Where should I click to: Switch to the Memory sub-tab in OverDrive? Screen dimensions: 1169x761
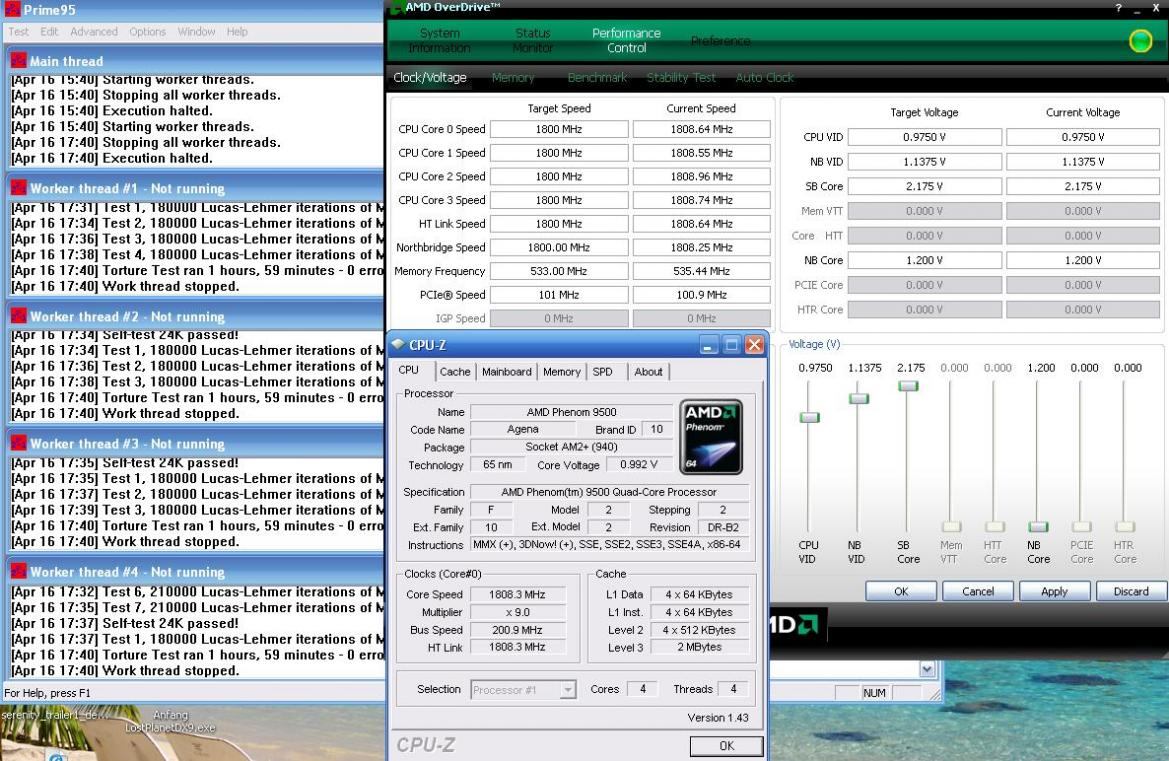513,78
